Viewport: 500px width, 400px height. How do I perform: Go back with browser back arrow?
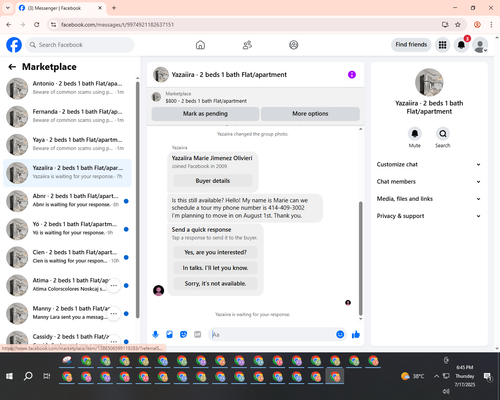click(x=9, y=25)
